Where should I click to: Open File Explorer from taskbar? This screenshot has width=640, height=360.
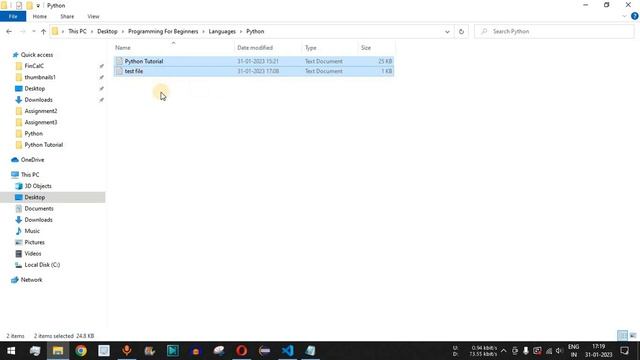tap(58, 351)
